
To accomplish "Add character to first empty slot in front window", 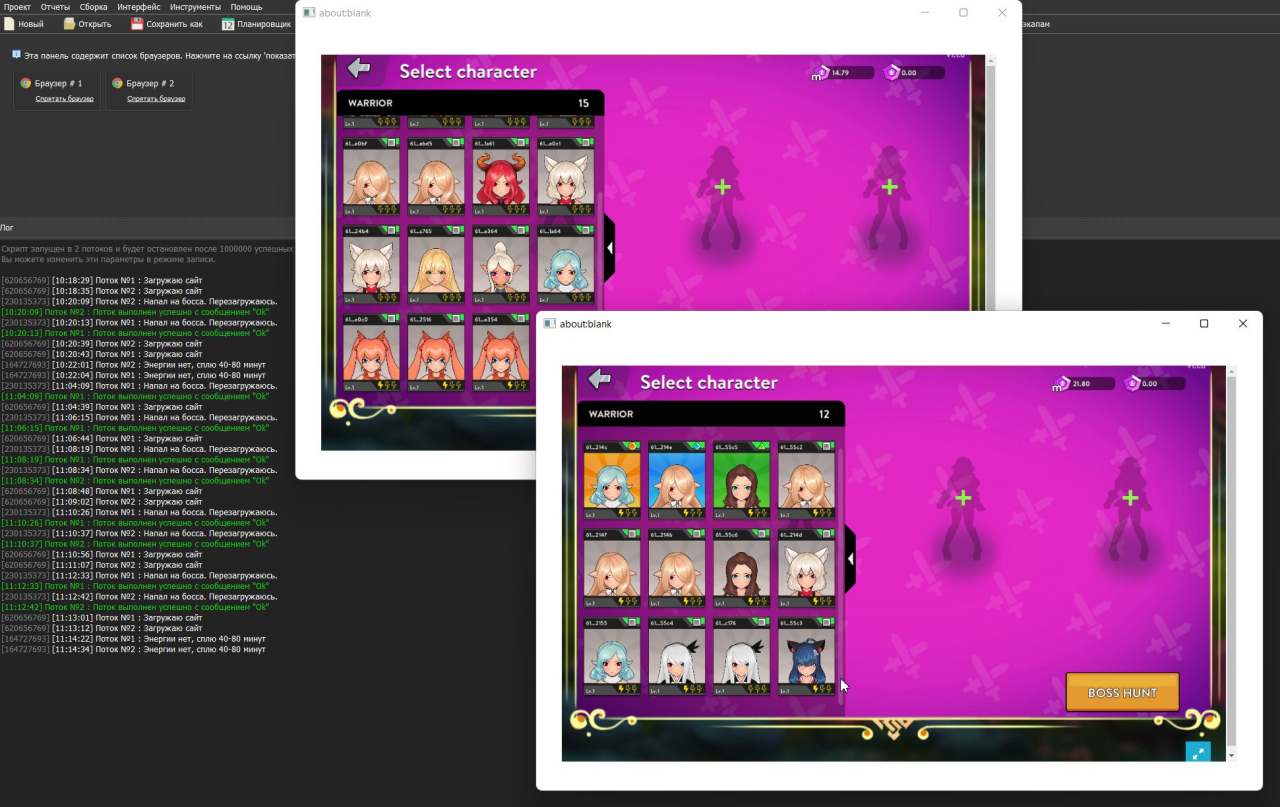I will tap(963, 498).
